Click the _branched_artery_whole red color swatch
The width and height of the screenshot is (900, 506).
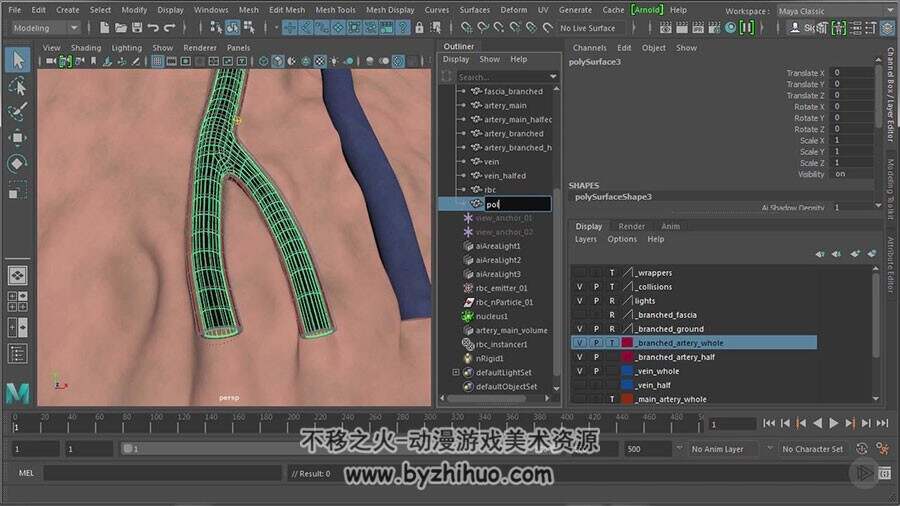[x=627, y=343]
